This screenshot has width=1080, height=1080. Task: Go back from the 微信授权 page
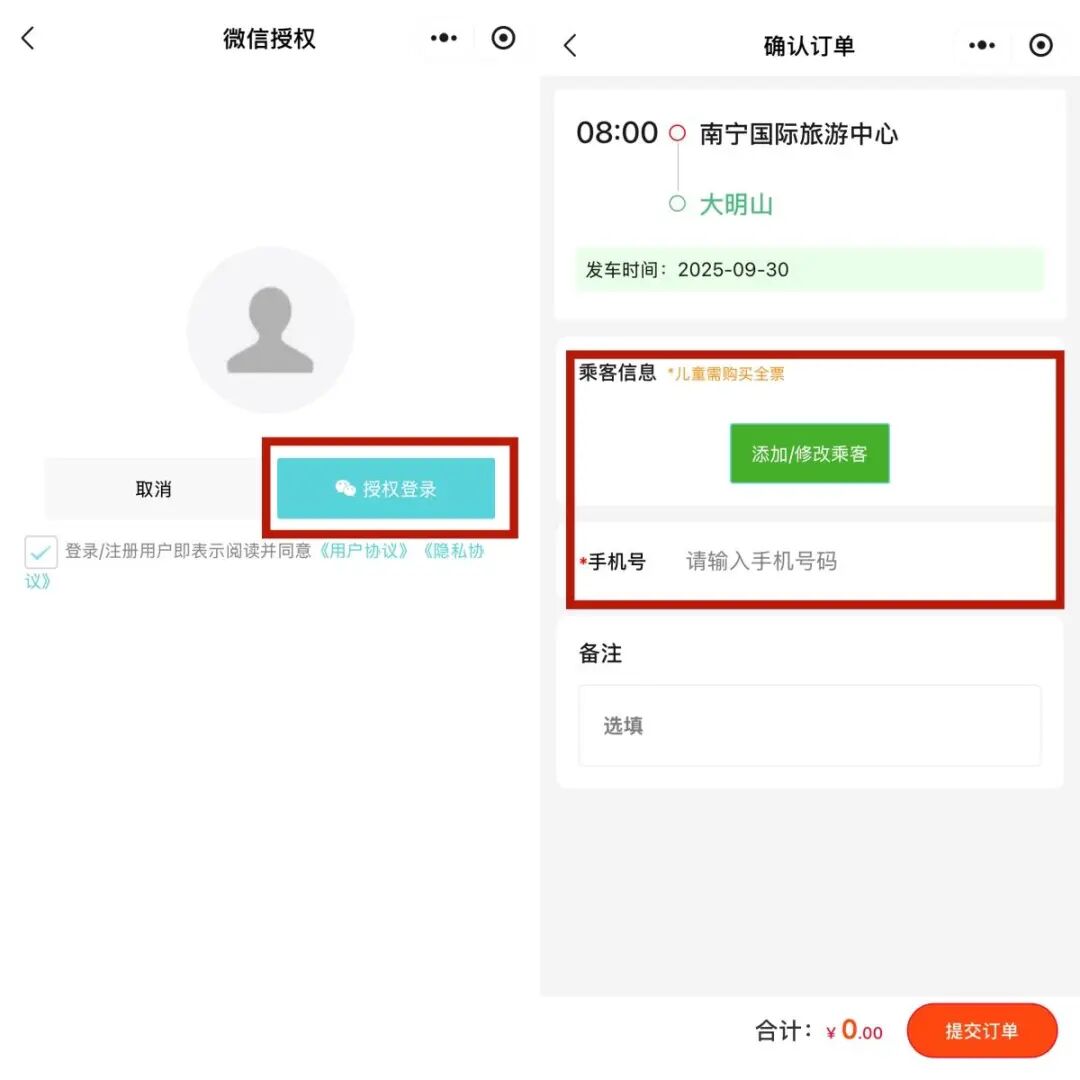[x=28, y=39]
